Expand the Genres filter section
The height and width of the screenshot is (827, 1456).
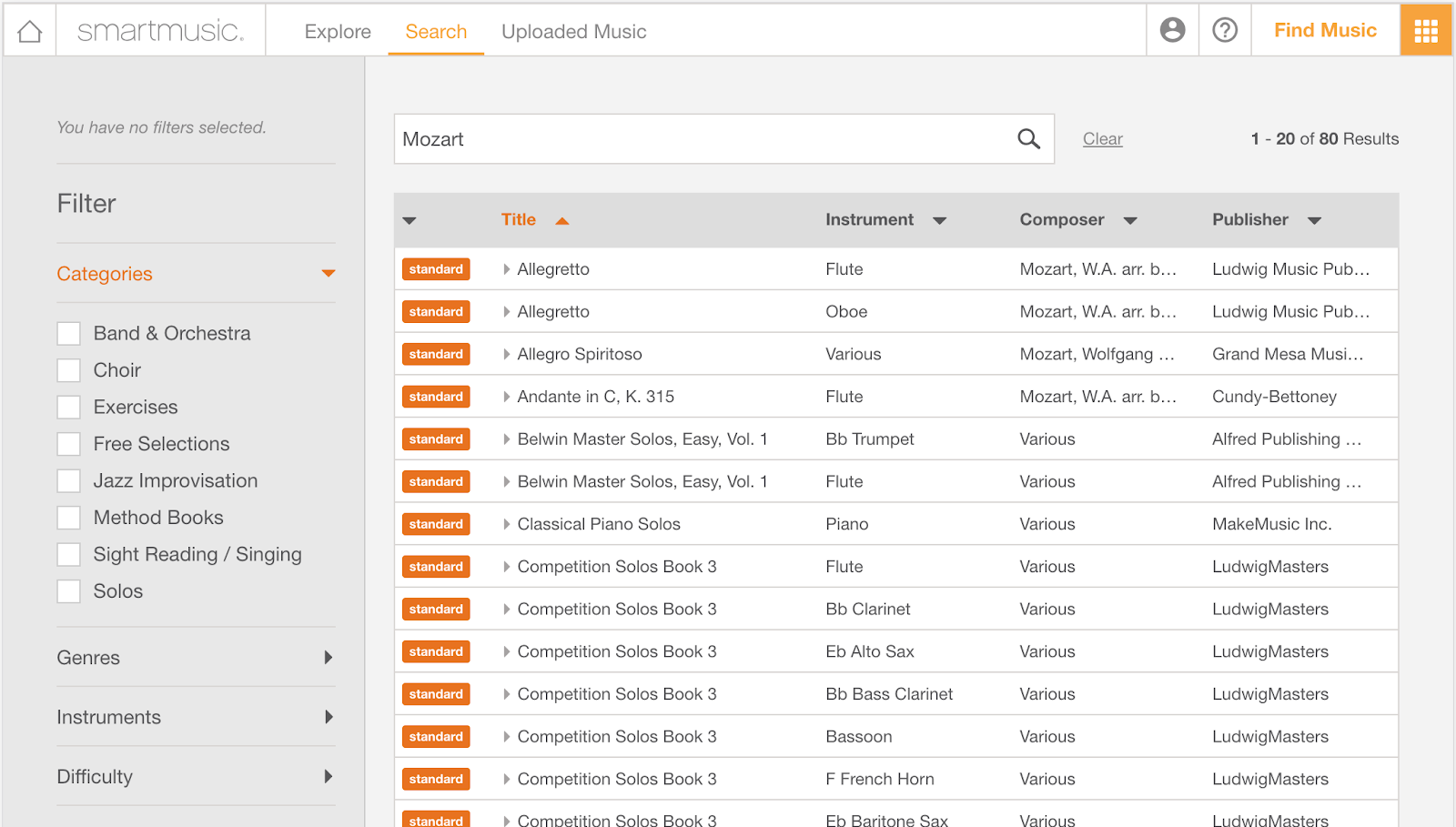coord(329,657)
